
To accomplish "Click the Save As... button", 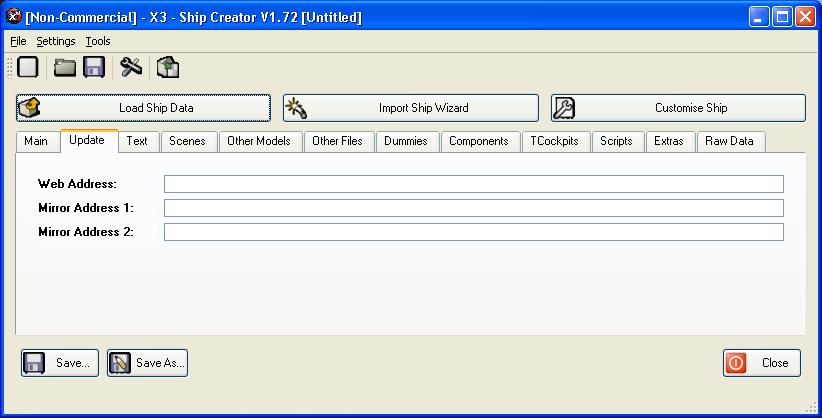I will point(147,363).
